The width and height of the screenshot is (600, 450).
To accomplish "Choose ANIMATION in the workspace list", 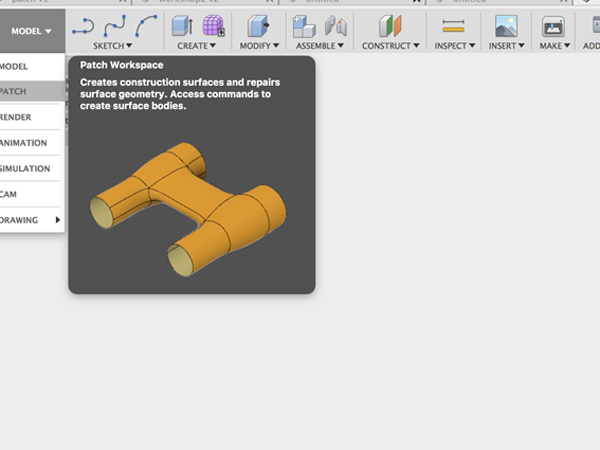I will (x=32, y=143).
